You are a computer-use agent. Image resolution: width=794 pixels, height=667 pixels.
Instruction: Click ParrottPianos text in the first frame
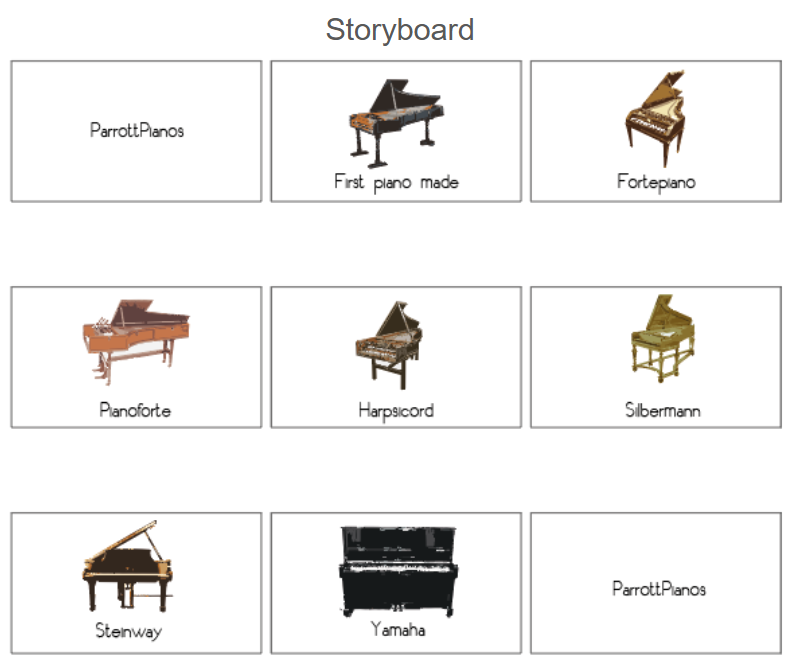(137, 131)
